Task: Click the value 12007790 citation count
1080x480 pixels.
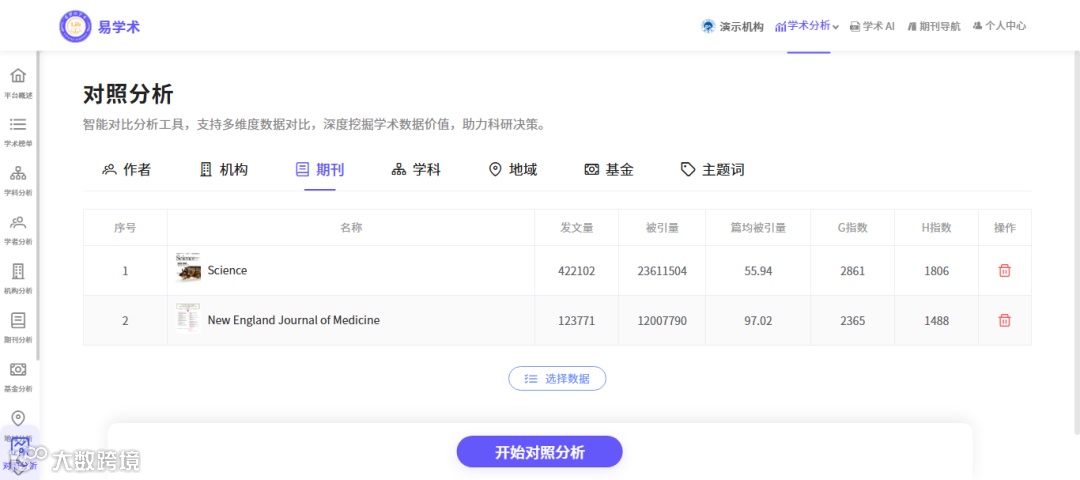Action: coord(662,320)
